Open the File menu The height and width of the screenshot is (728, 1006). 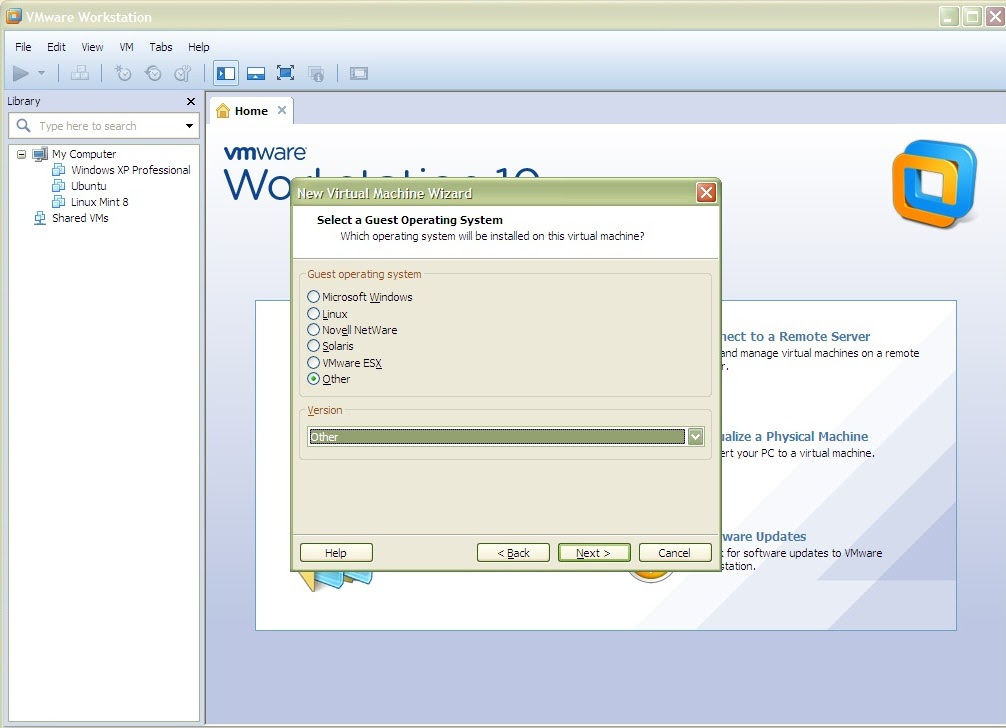pos(23,47)
